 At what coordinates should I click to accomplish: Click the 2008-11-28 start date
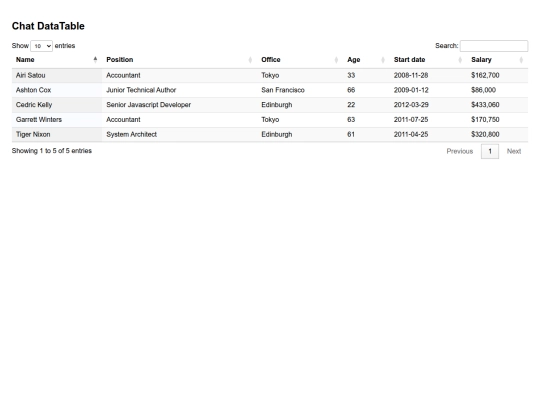[429, 75]
